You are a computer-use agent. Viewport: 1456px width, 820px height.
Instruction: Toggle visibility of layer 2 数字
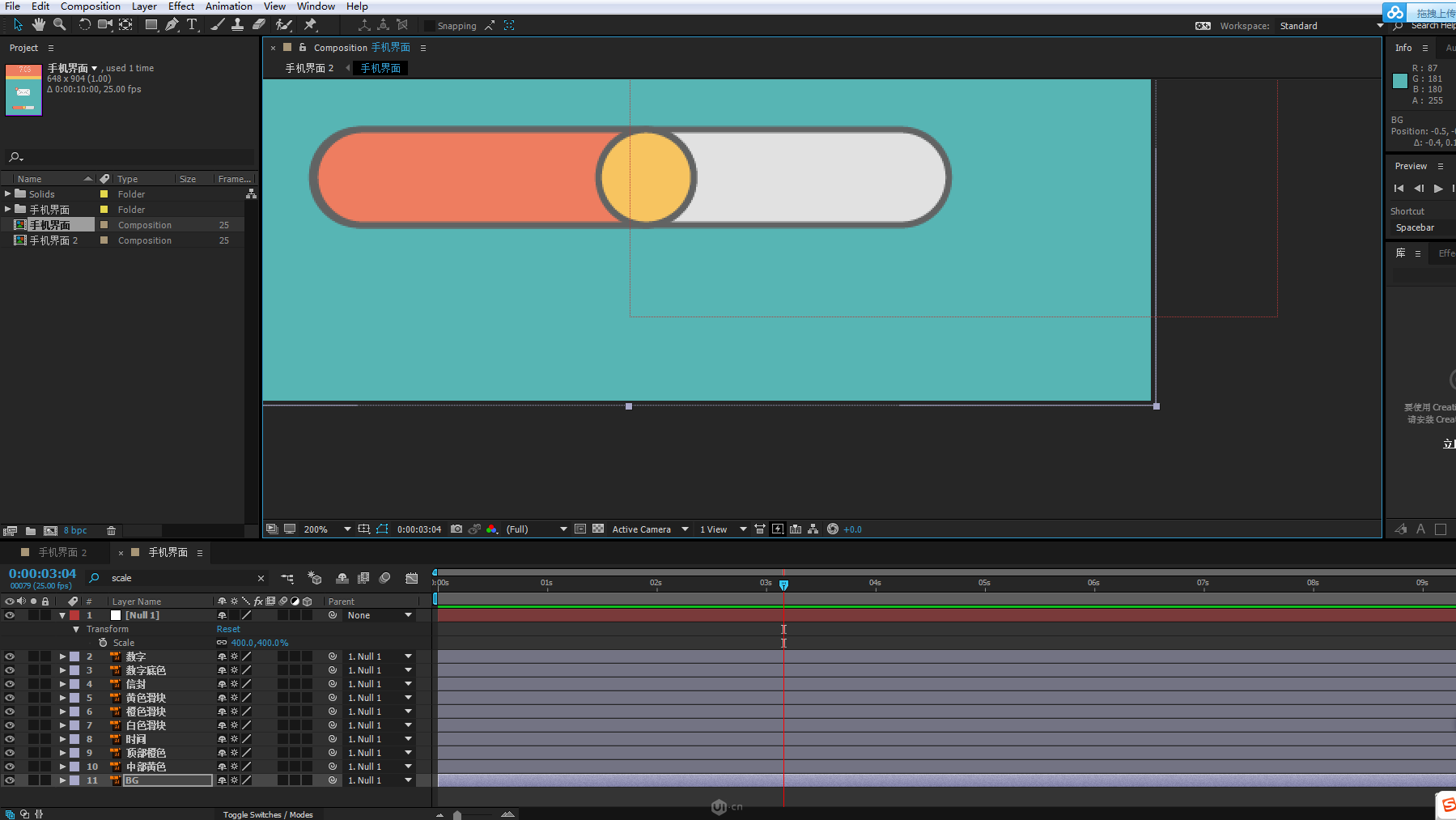click(10, 656)
